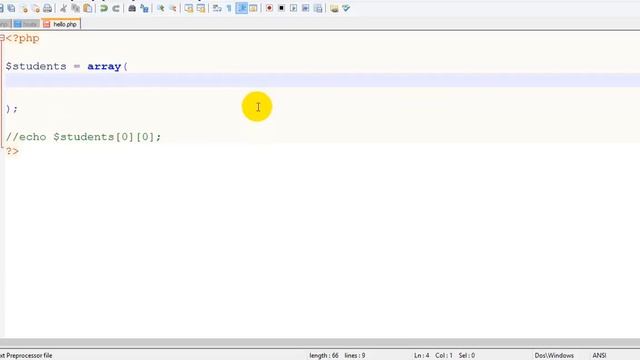The image size is (640, 360).
Task: Save the current recorded macro icon
Action: pyautogui.click(x=318, y=8)
